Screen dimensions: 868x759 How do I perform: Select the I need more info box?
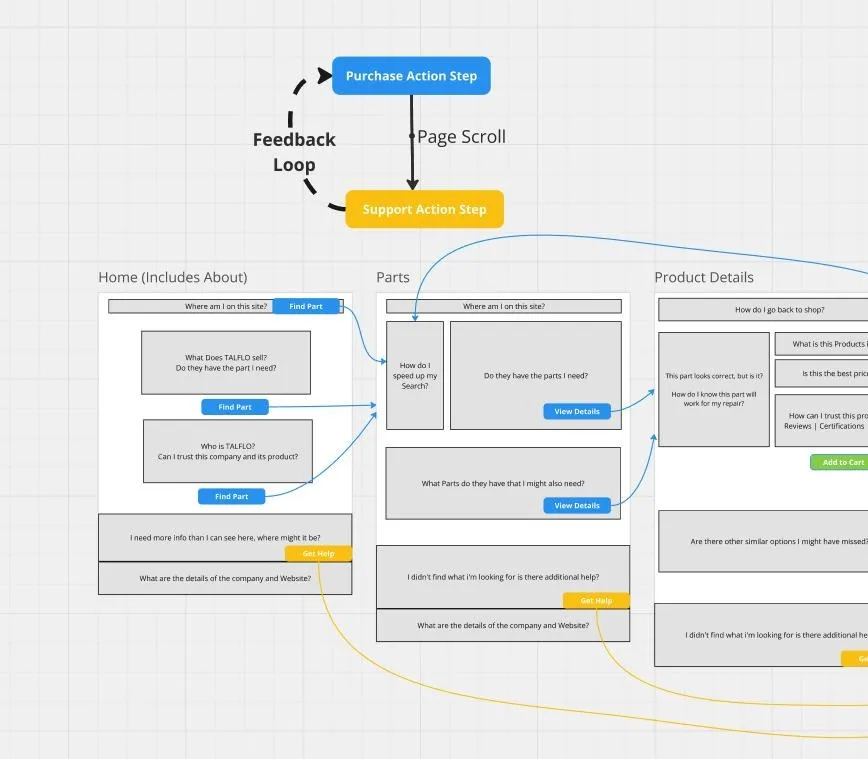(x=225, y=538)
